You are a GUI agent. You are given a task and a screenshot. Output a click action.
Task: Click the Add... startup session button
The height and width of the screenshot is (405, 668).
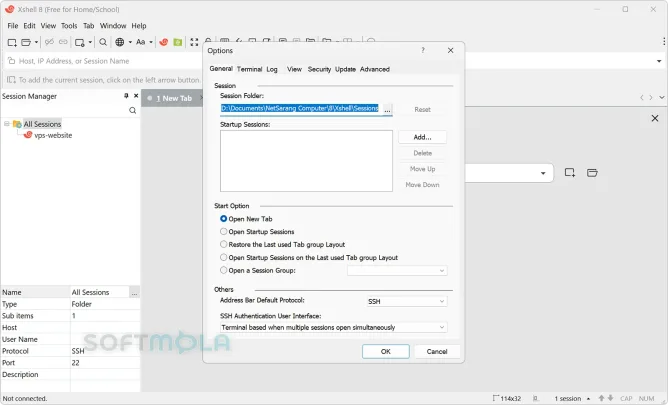[x=422, y=137]
